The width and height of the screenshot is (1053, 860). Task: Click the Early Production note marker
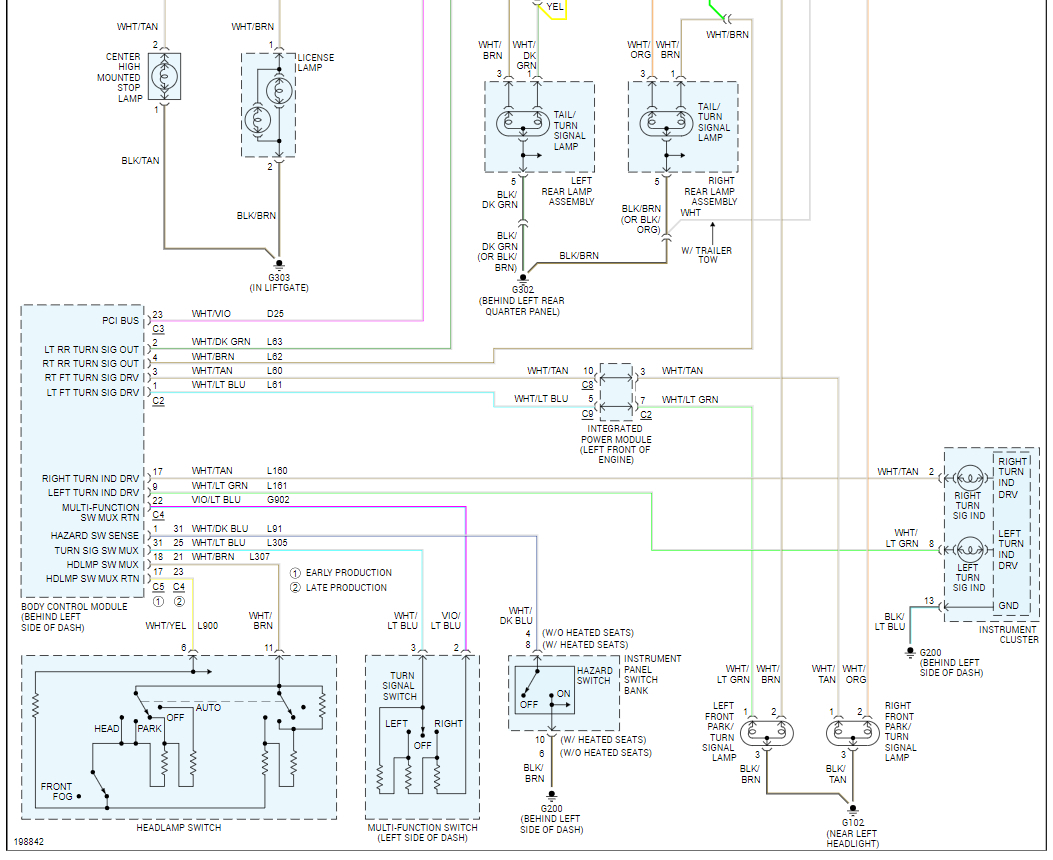click(x=295, y=573)
